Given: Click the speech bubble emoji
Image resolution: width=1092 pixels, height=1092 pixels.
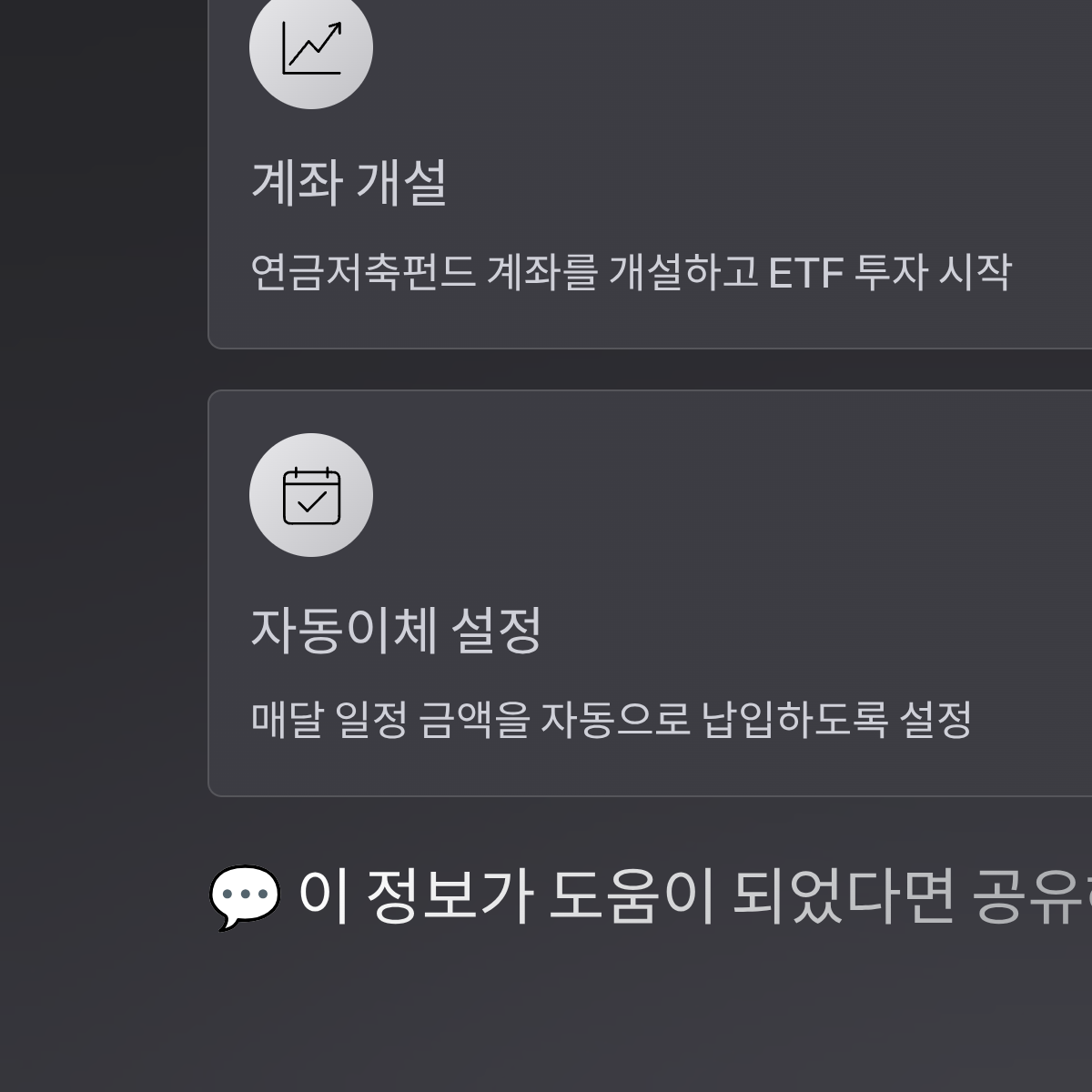Looking at the screenshot, I should click(245, 897).
